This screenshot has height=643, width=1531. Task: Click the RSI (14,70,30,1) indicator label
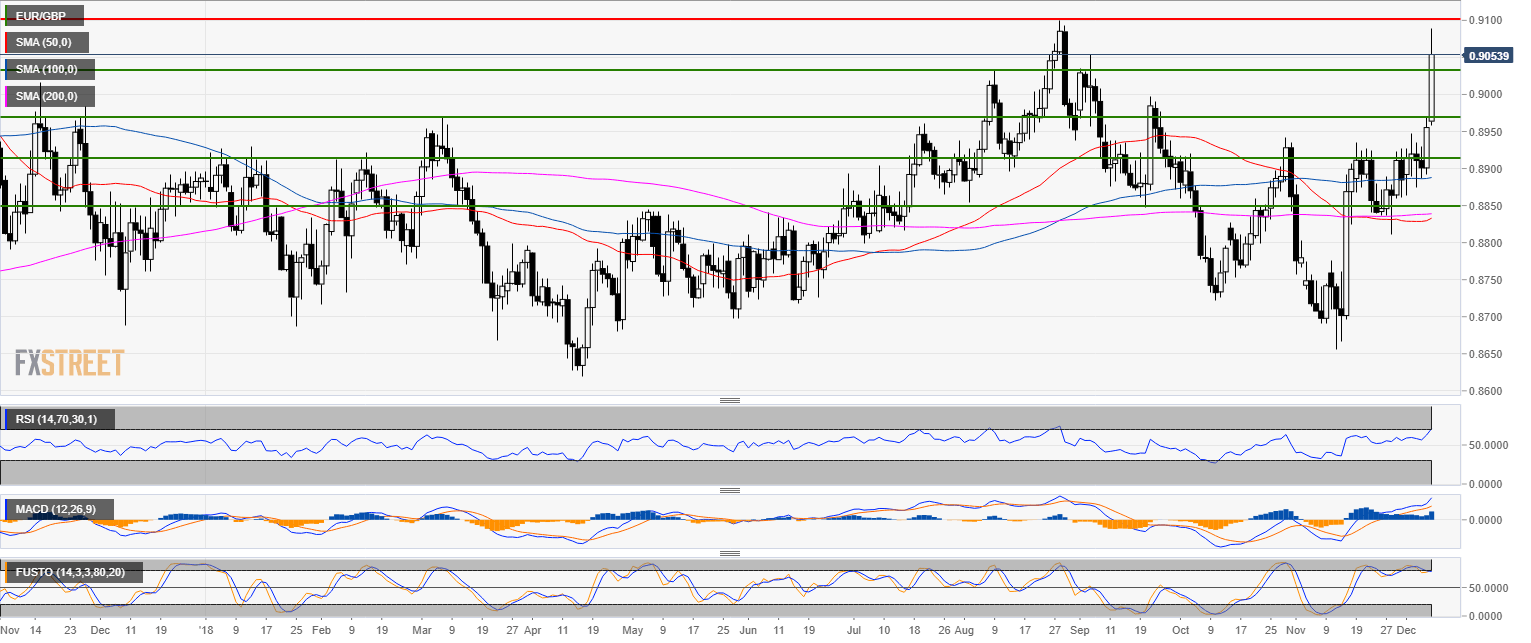coord(60,418)
